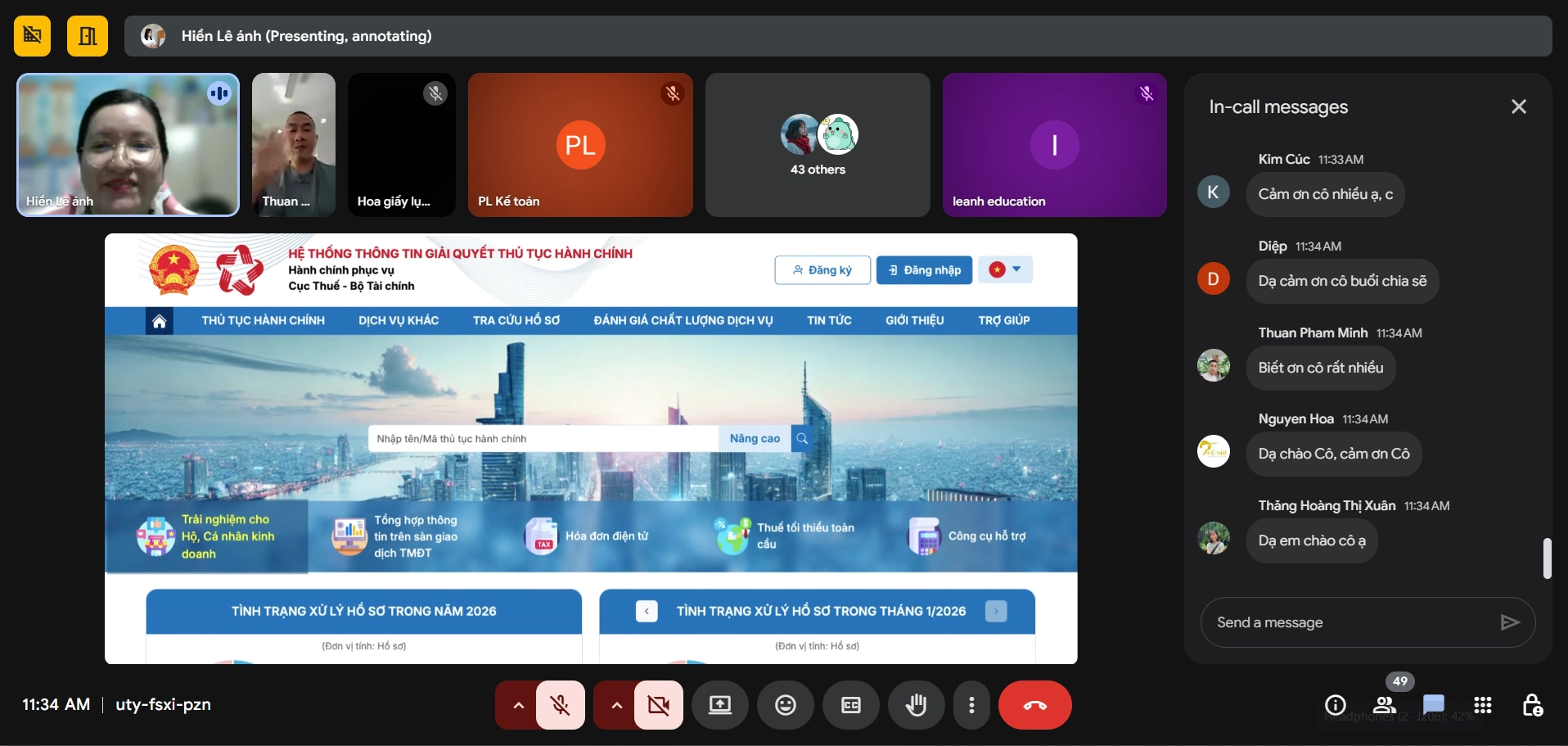Toggle closed captions button
Viewport: 1568px width, 746px height.
coord(850,705)
